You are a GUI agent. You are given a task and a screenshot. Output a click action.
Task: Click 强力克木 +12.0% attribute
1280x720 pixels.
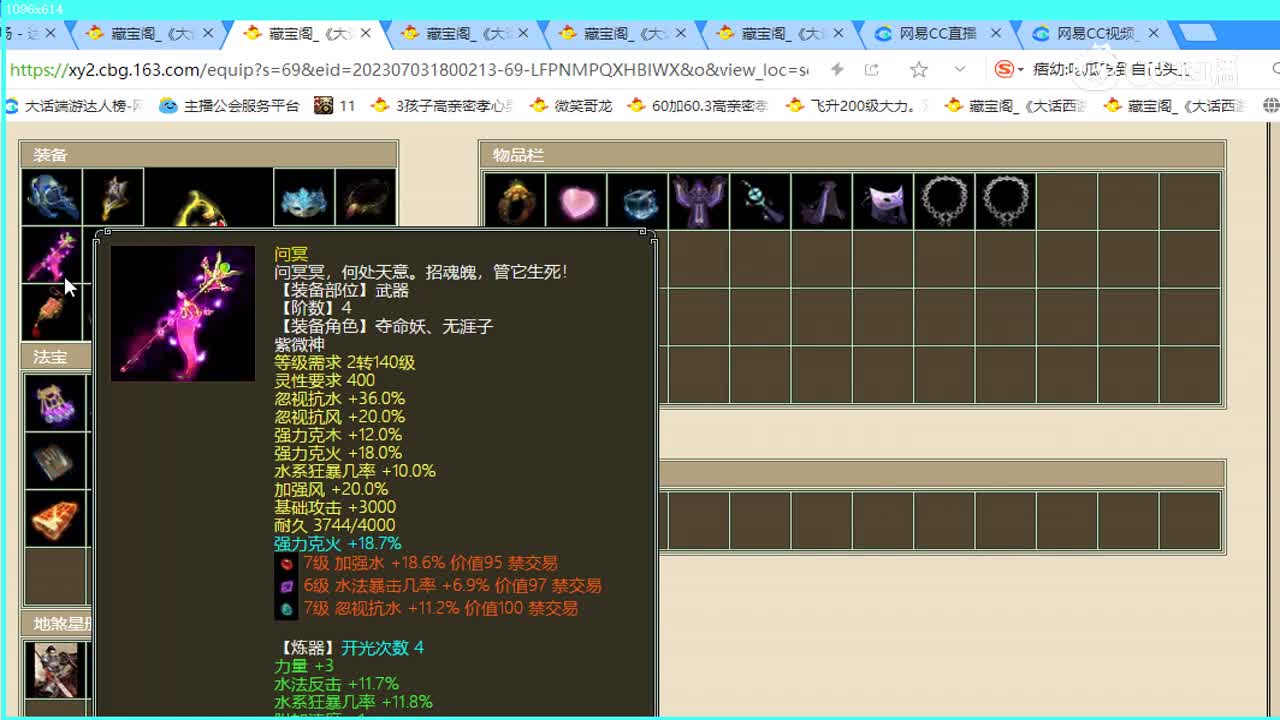click(338, 435)
